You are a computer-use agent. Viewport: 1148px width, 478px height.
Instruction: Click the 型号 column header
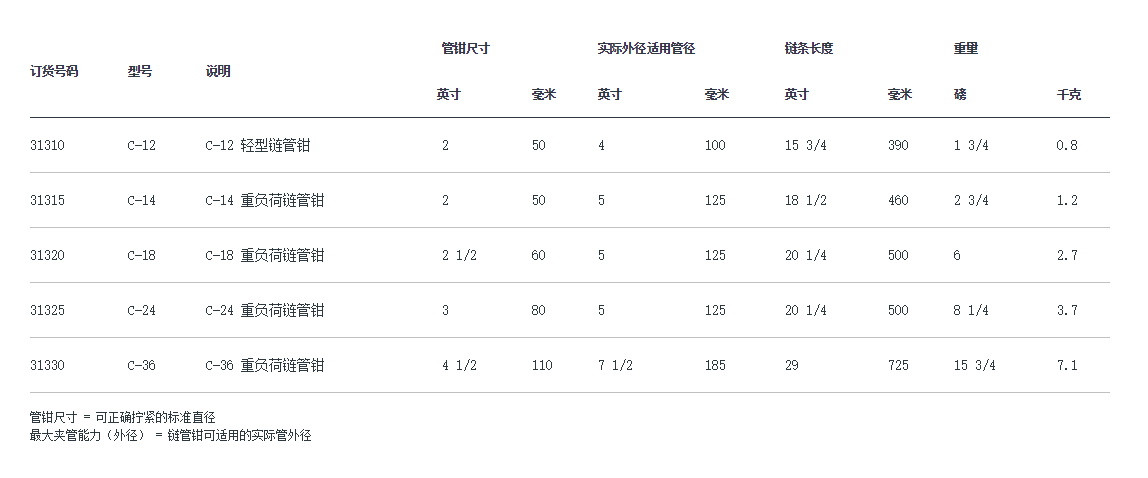(140, 72)
